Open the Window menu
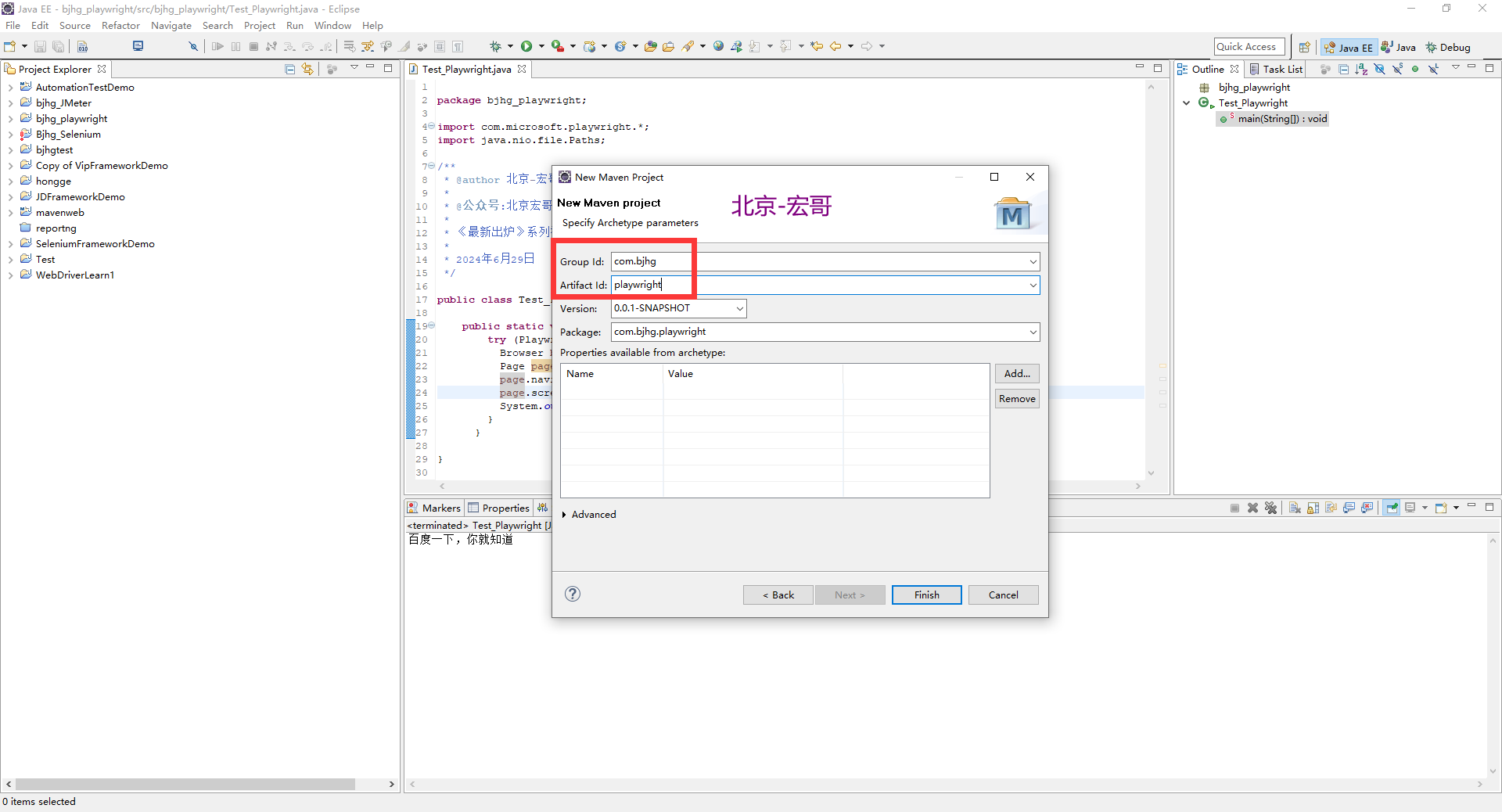Viewport: 1502px width, 812px height. tap(332, 26)
